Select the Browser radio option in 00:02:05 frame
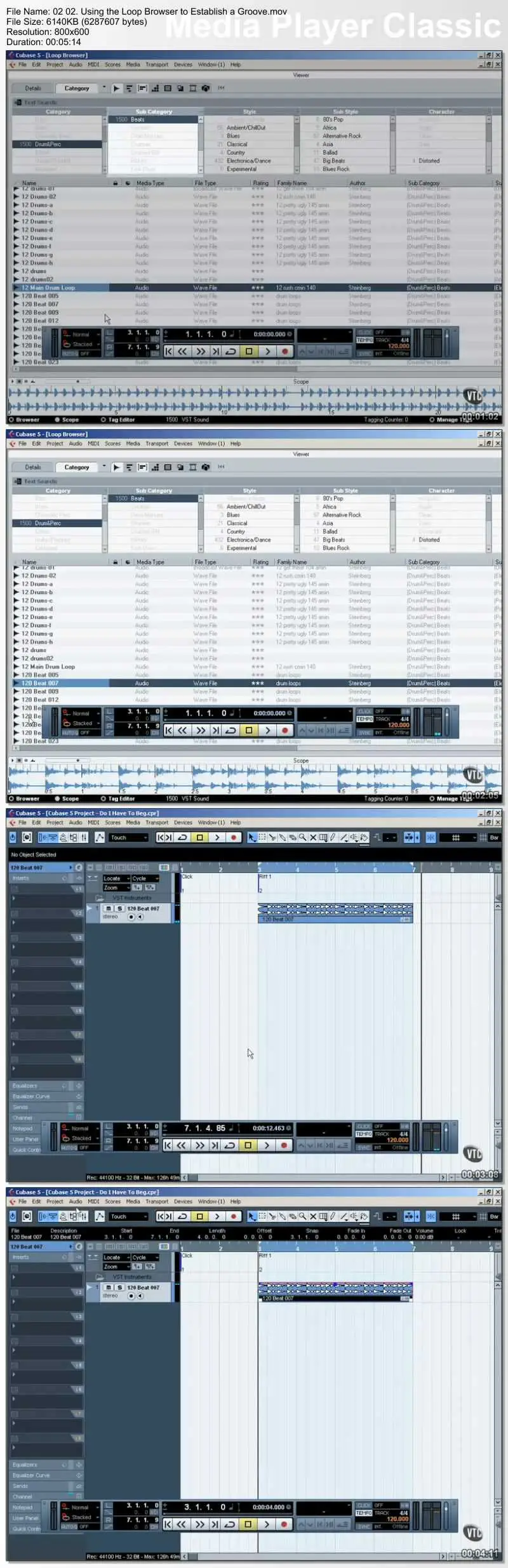508x1568 pixels. [x=24, y=799]
